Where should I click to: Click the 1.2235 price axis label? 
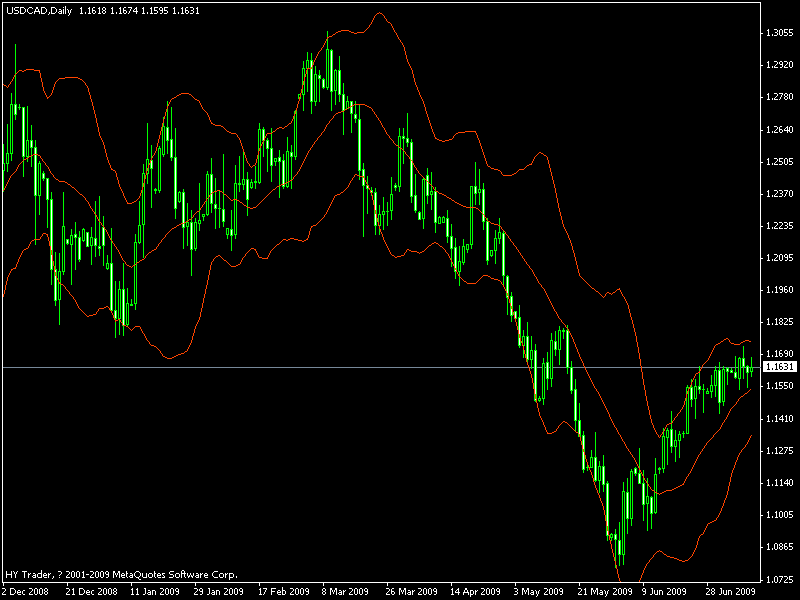(x=780, y=226)
